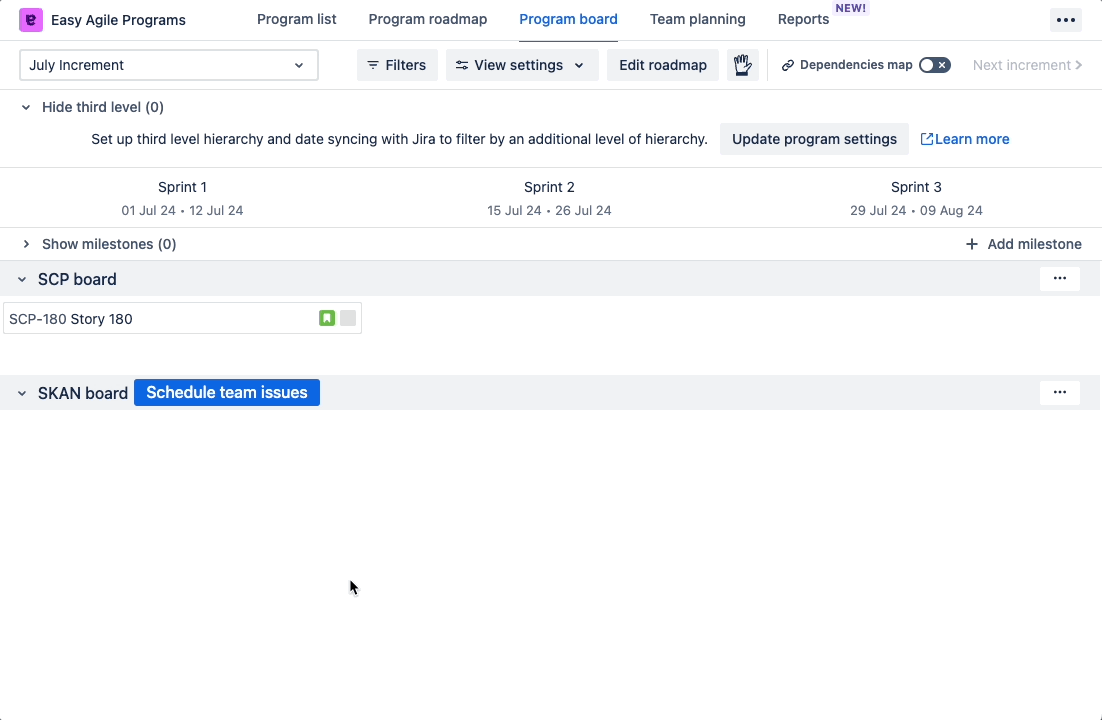Toggle the Dependencies map switch
This screenshot has width=1102, height=720.
934,65
